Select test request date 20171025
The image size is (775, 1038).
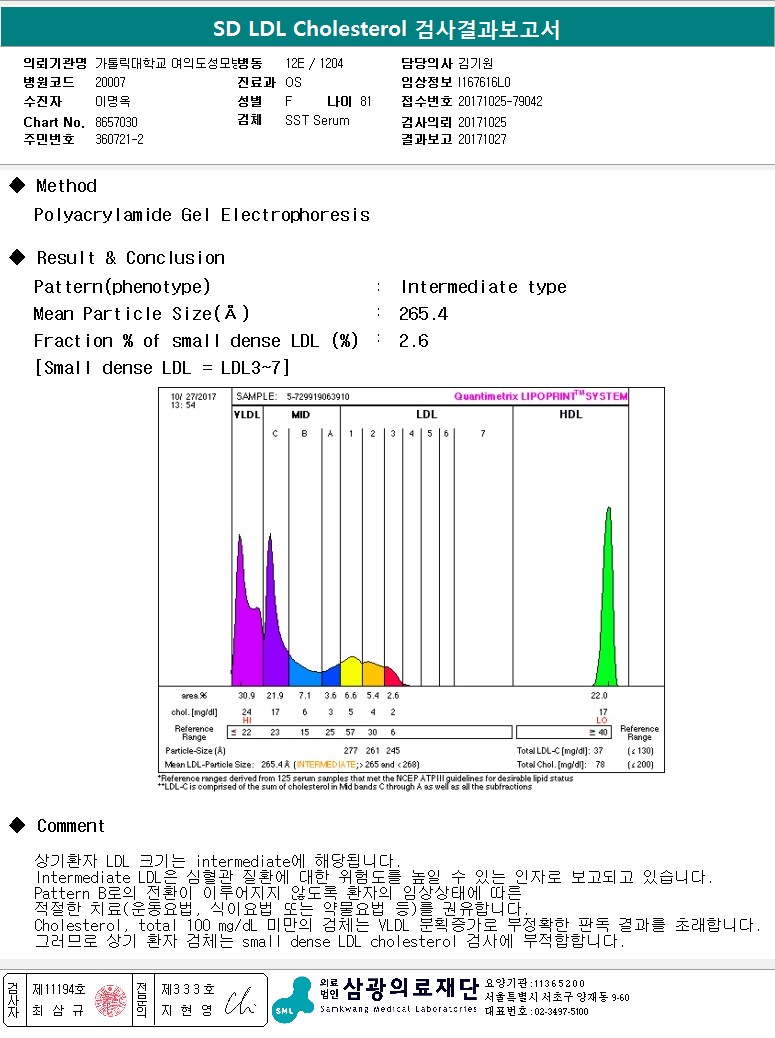pyautogui.click(x=482, y=122)
